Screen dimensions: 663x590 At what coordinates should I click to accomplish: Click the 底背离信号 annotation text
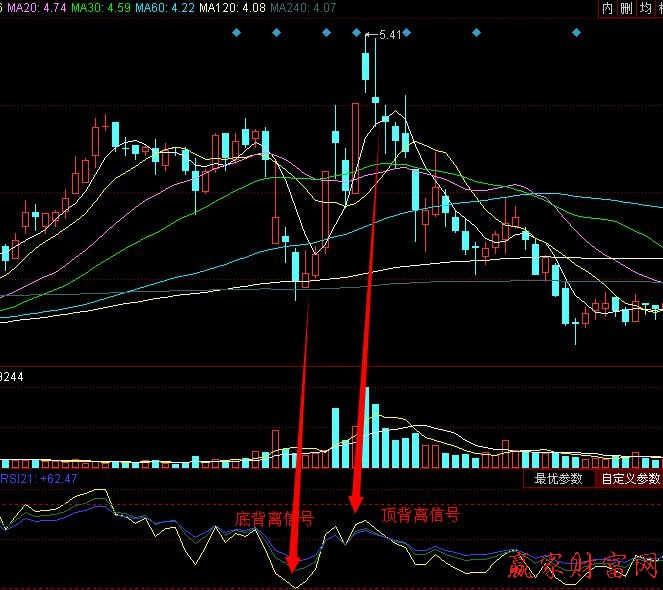[273, 519]
